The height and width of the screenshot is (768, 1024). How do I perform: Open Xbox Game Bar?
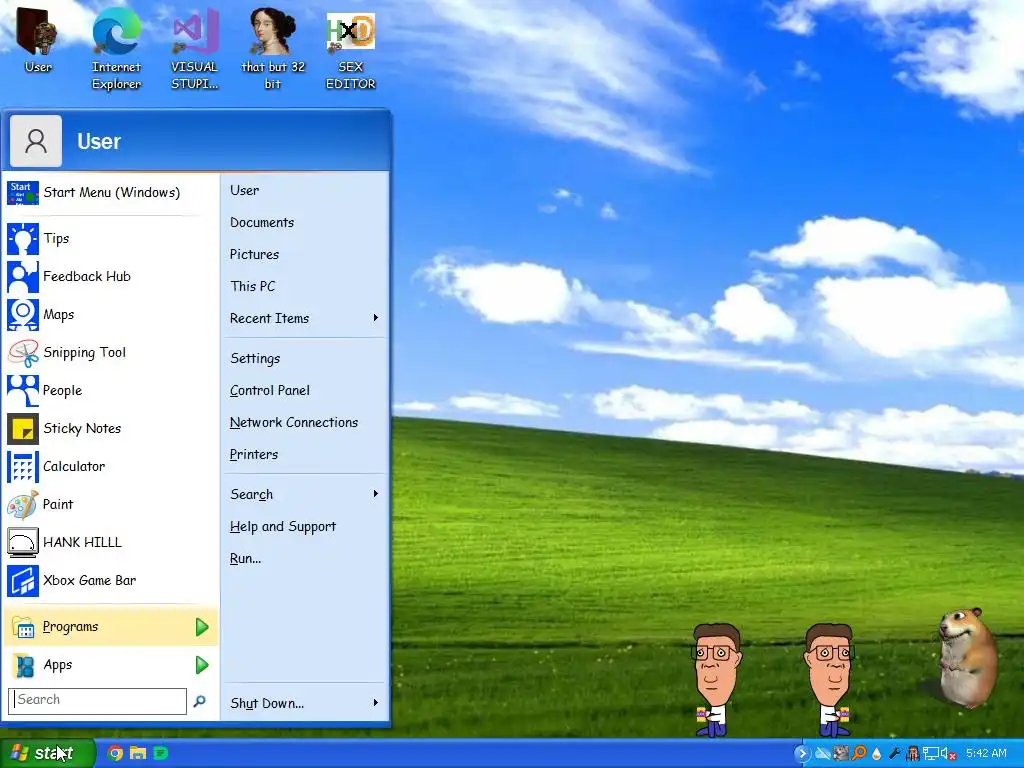[x=110, y=580]
